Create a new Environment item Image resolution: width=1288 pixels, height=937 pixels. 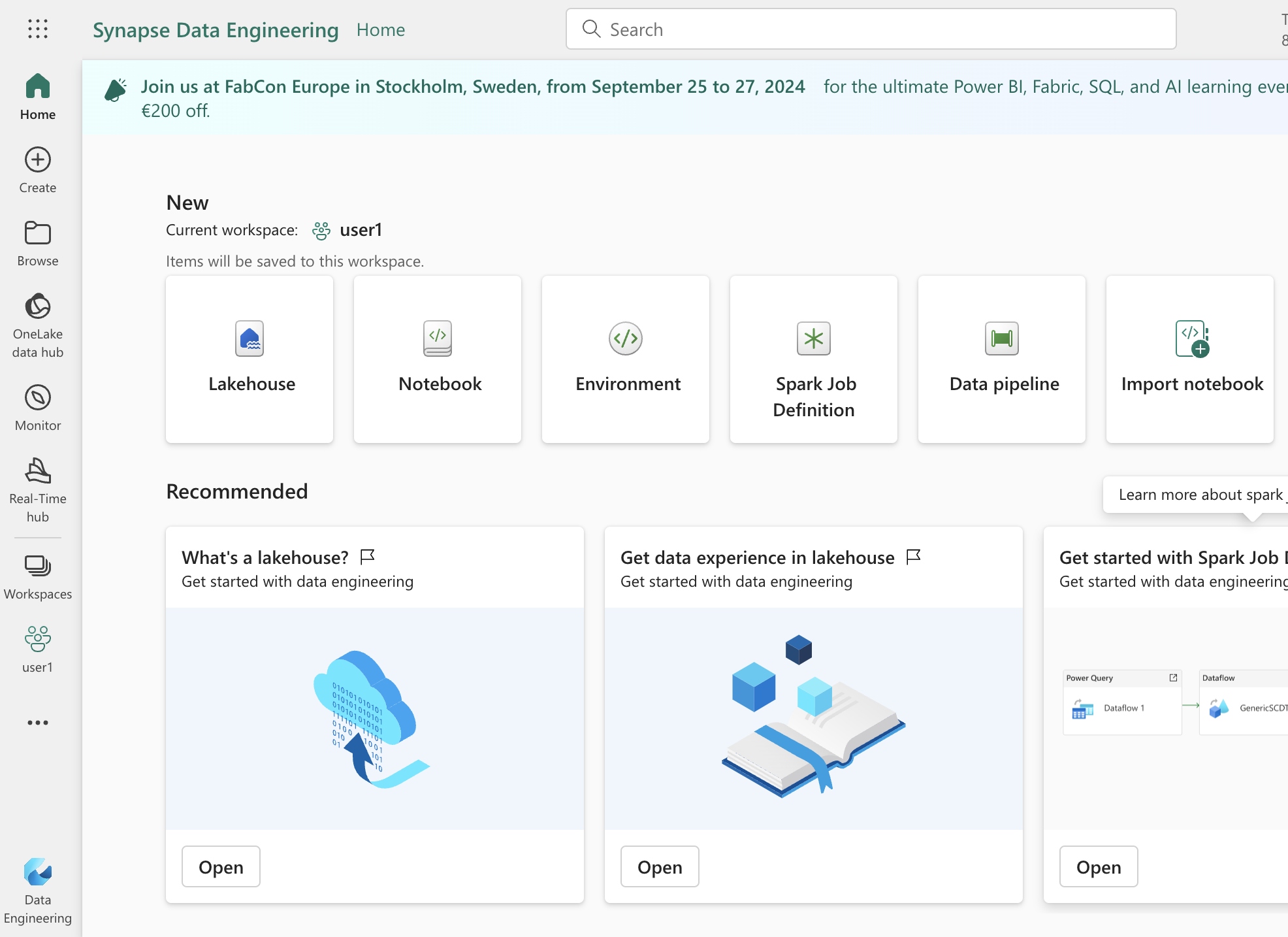[x=626, y=359]
